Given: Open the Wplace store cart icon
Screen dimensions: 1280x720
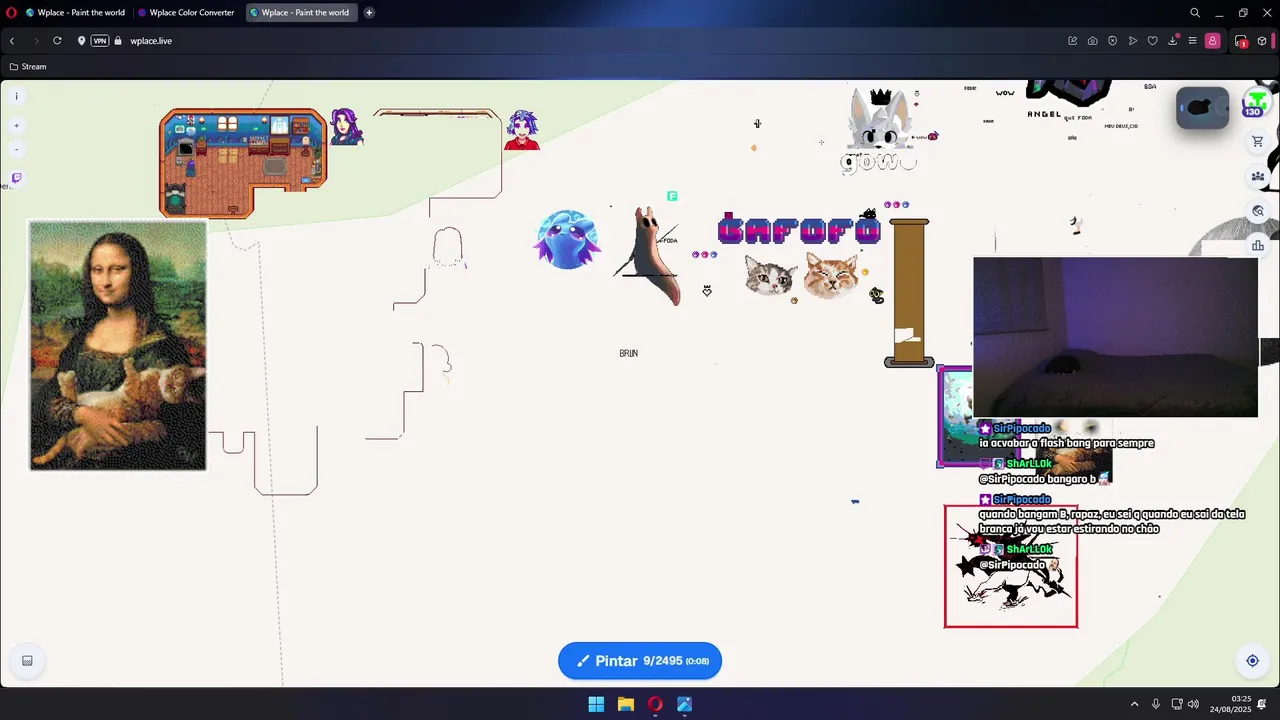Looking at the screenshot, I should (x=1258, y=142).
